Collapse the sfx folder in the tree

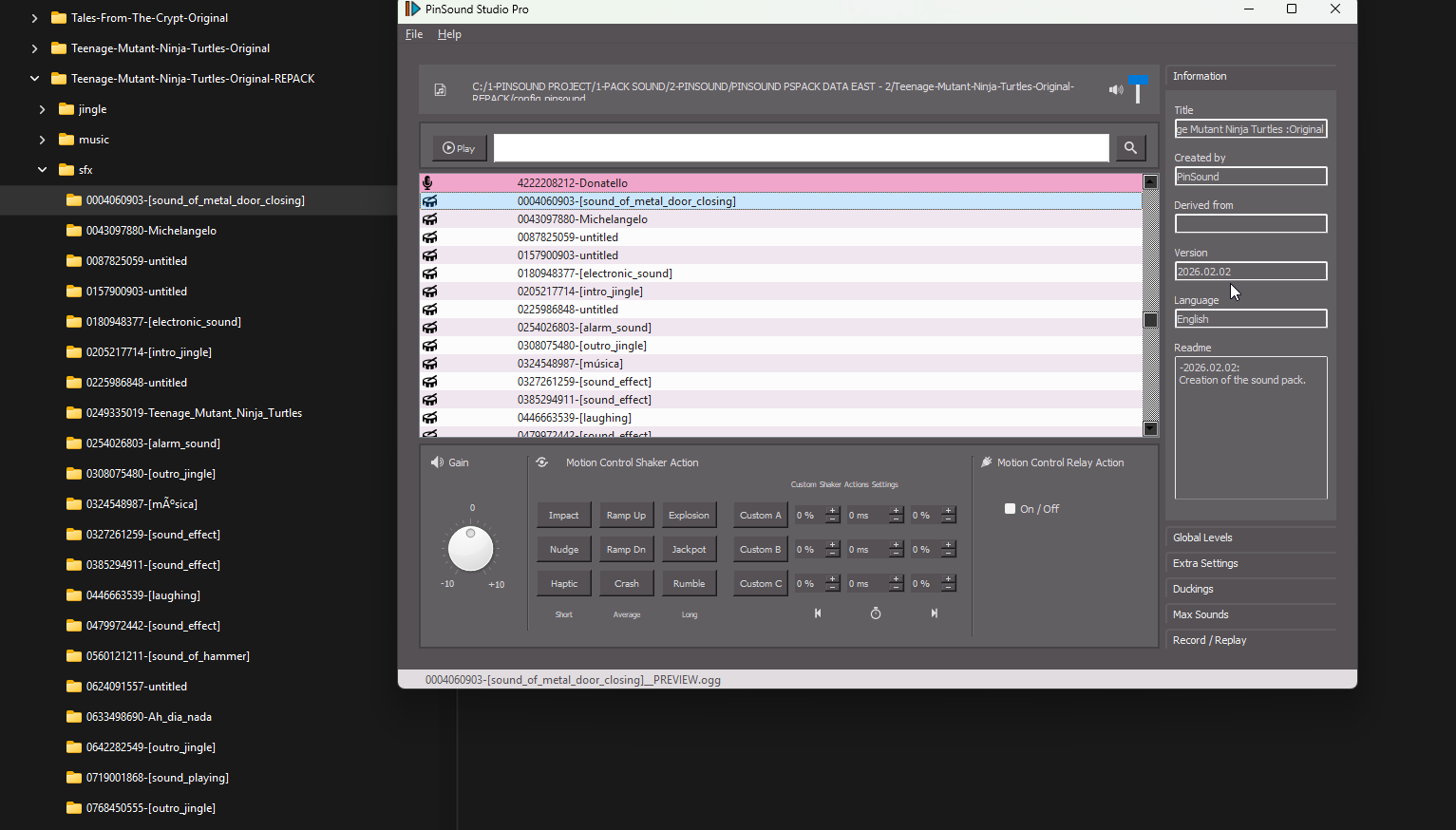[x=42, y=170]
